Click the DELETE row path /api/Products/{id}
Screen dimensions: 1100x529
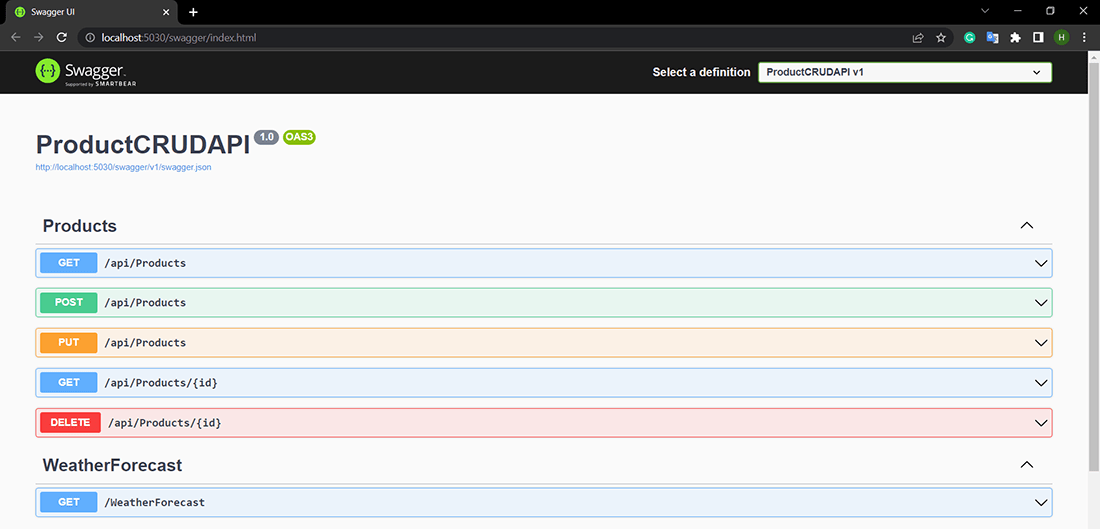[x=165, y=423]
